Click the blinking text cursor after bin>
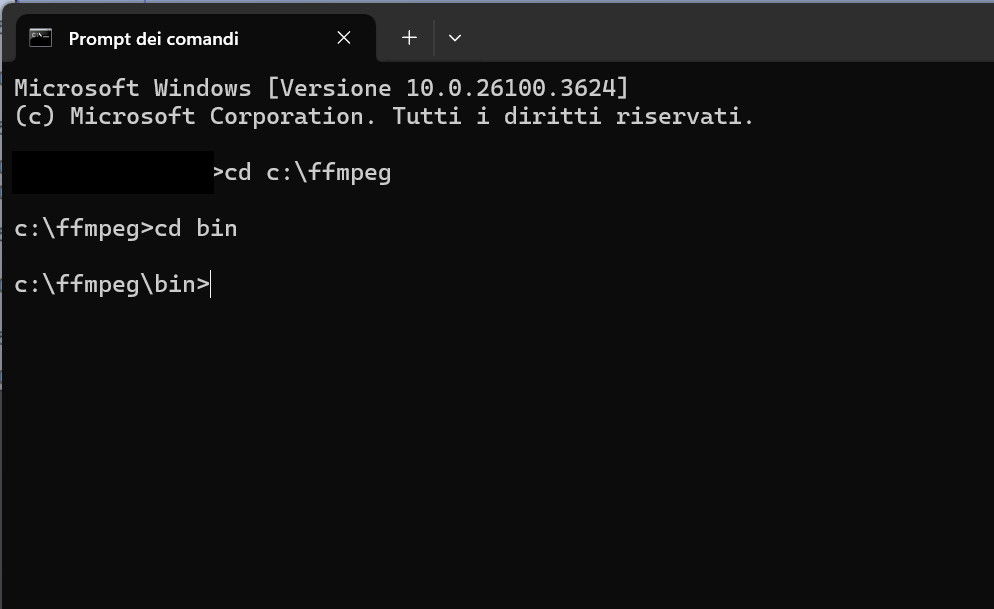 (x=210, y=284)
